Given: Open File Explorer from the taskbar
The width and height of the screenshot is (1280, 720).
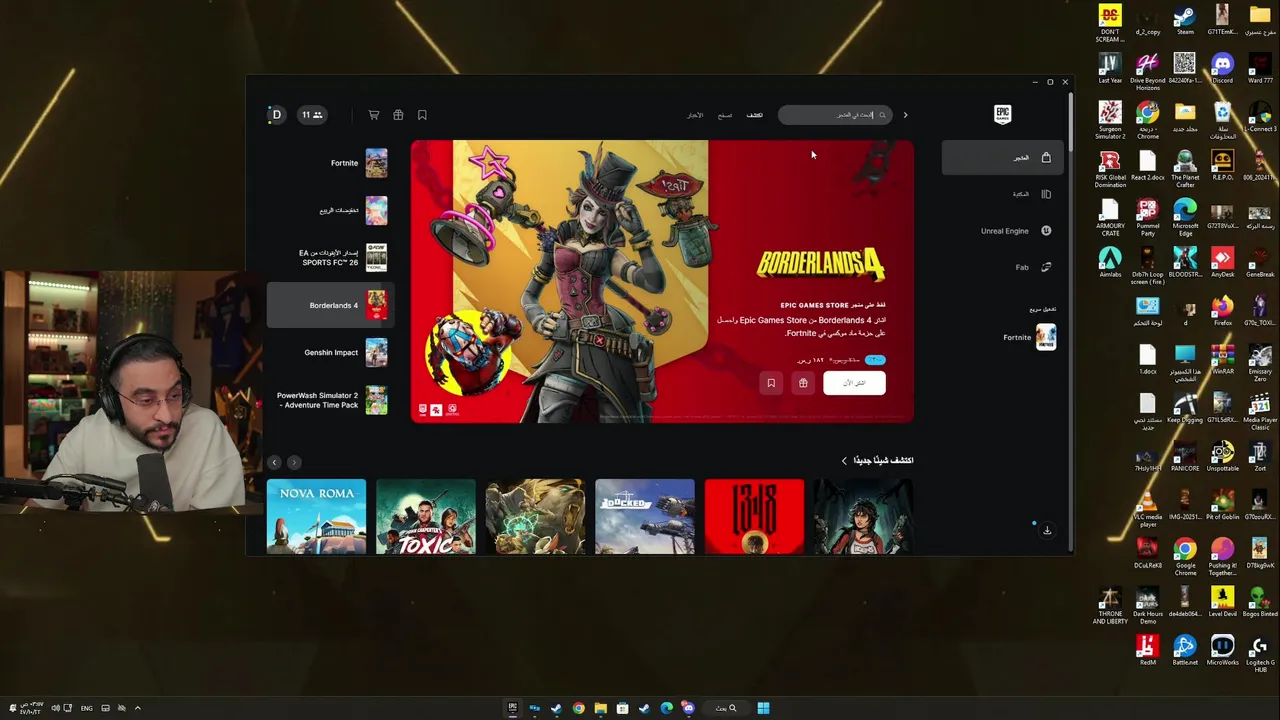Looking at the screenshot, I should coord(600,708).
